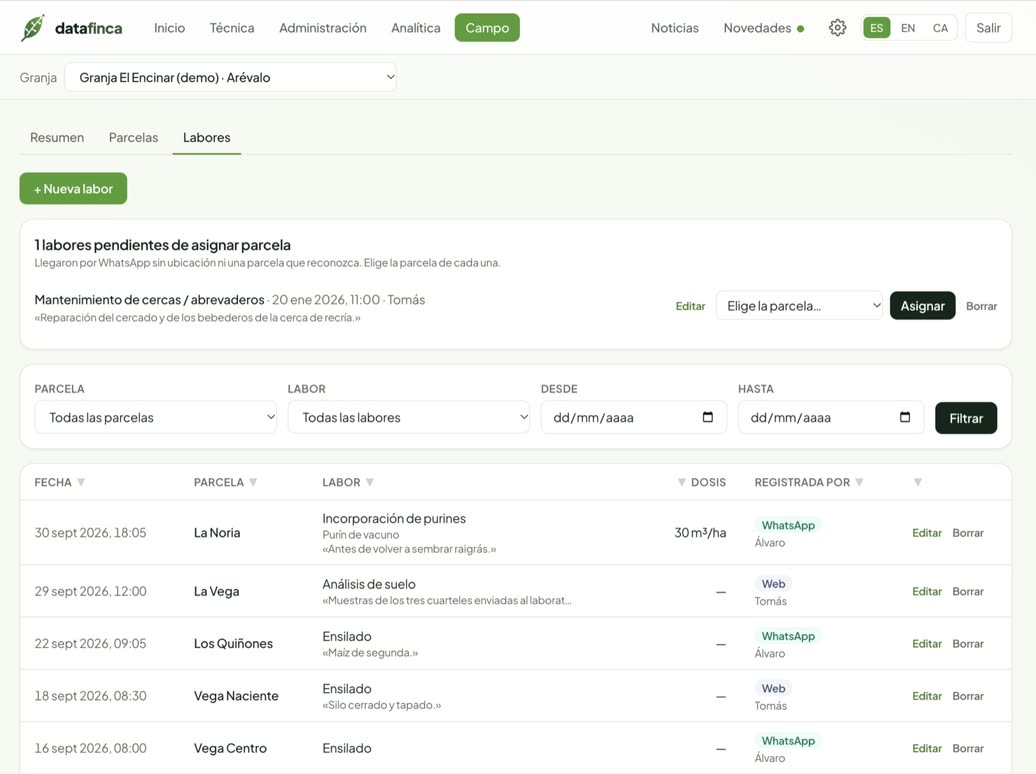The height and width of the screenshot is (774, 1036).
Task: Switch to the Resumen tab
Action: tap(57, 137)
